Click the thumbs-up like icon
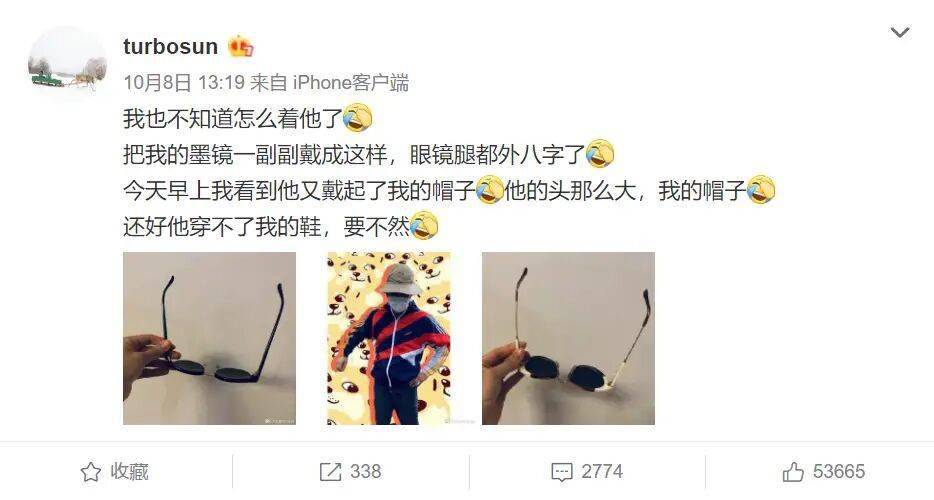The height and width of the screenshot is (500, 934). [793, 472]
